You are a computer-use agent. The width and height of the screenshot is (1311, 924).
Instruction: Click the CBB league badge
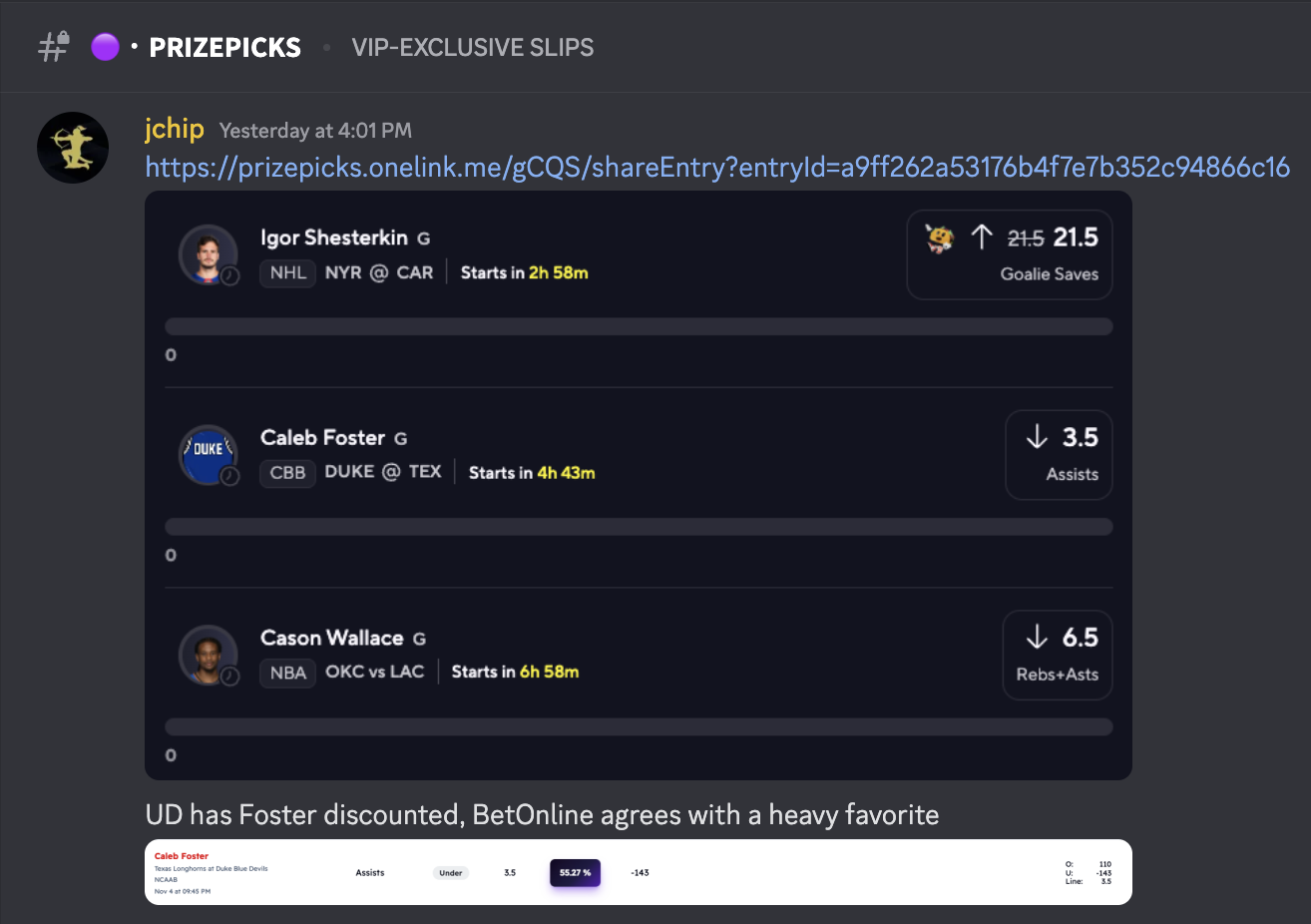point(287,472)
